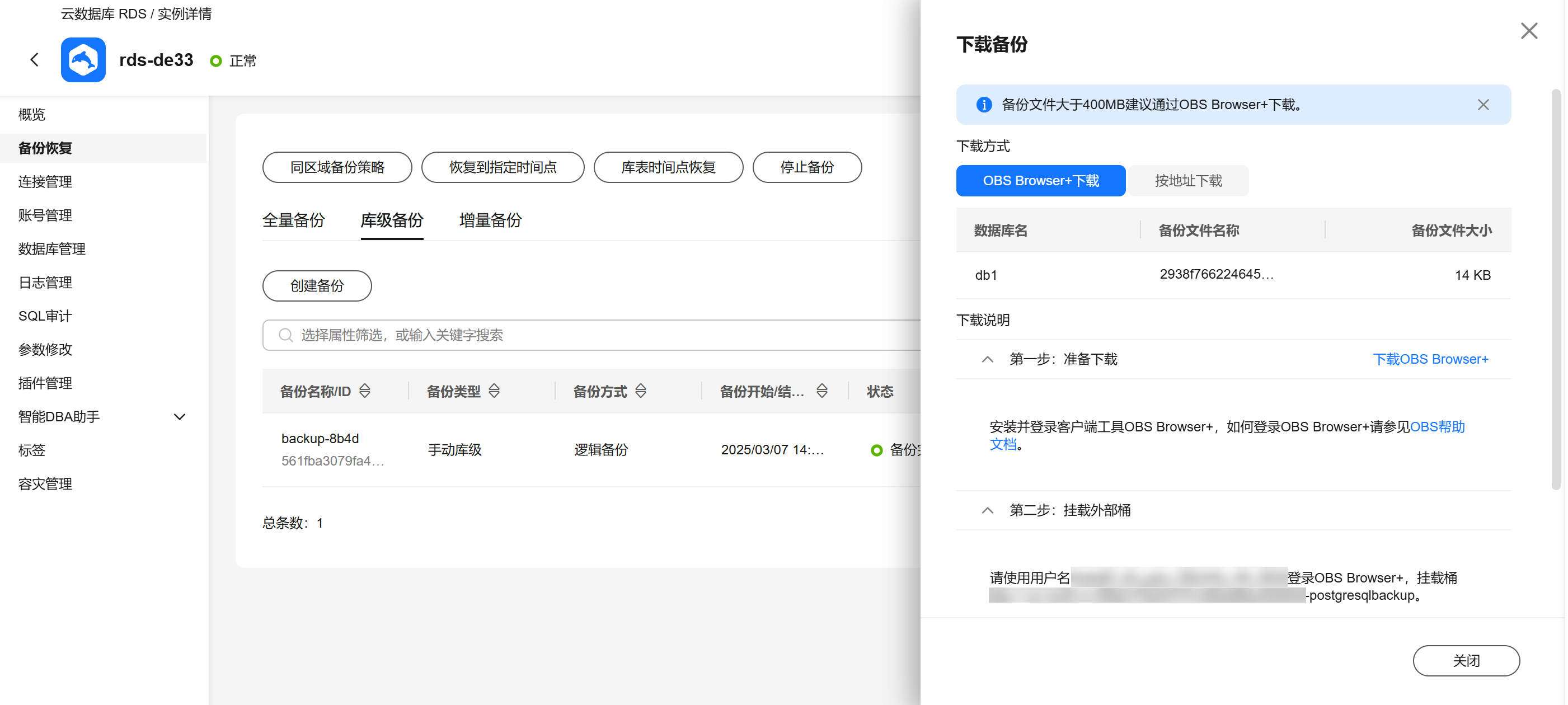The height and width of the screenshot is (705, 1568).
Task: Select 备份恢复 in the sidebar
Action: click(x=104, y=148)
